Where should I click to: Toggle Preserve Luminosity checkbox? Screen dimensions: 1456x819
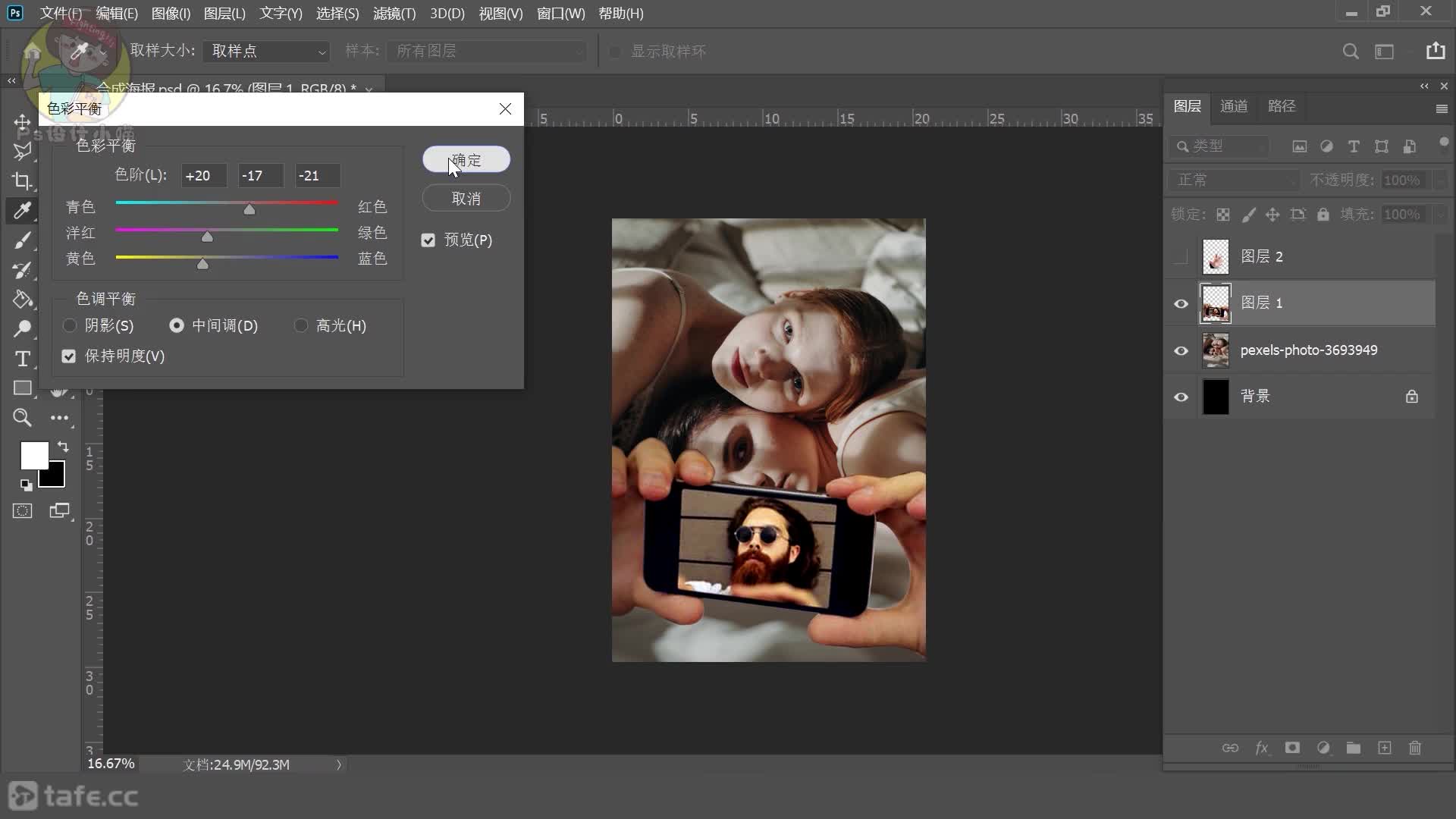(69, 356)
